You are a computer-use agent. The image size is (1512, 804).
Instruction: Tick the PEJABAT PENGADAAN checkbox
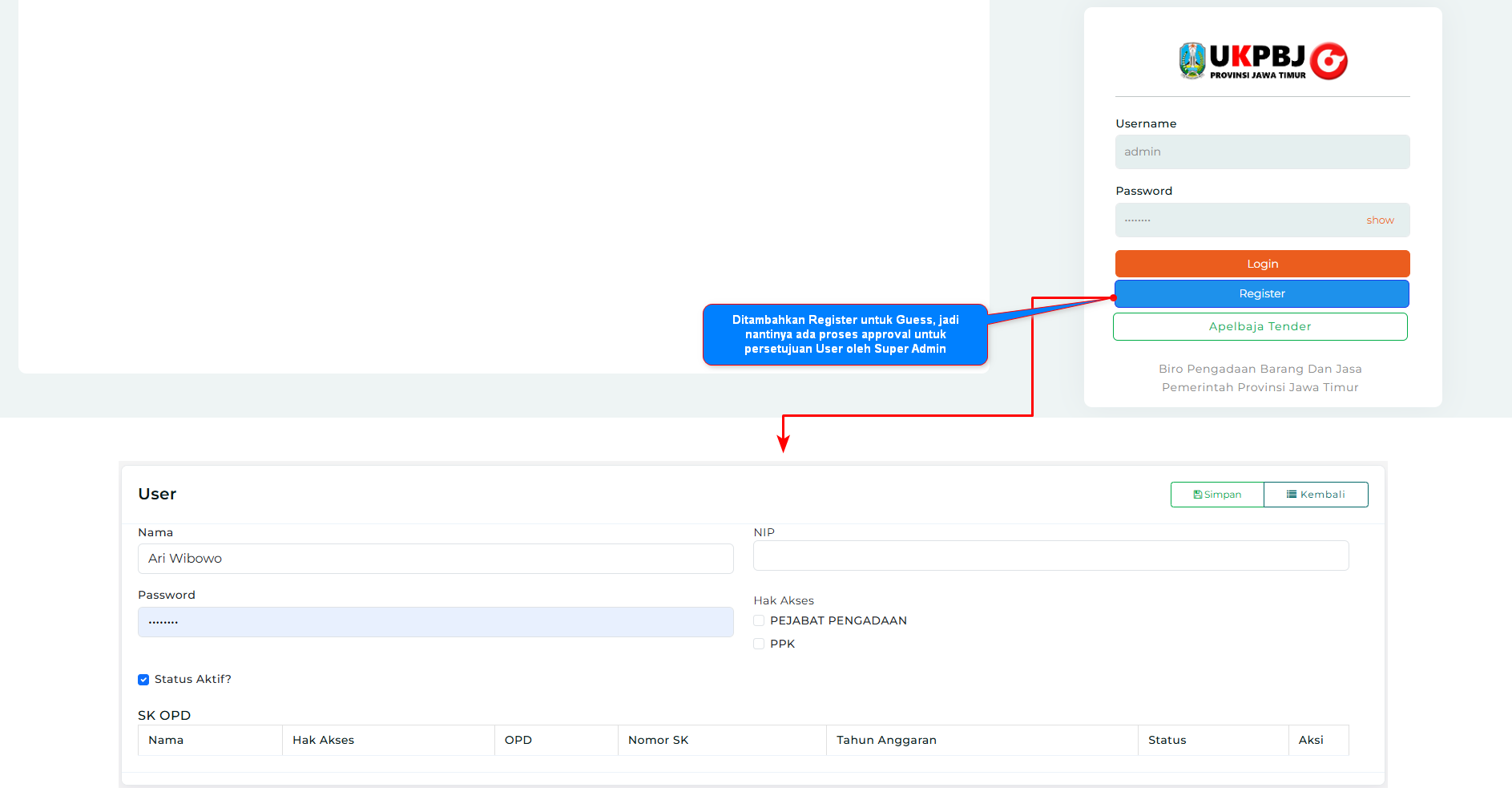pyautogui.click(x=759, y=620)
